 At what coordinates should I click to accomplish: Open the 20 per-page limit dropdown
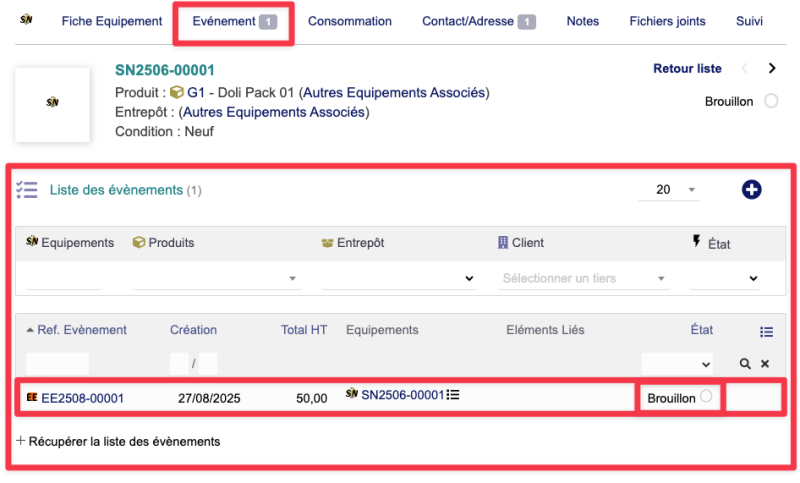(675, 190)
